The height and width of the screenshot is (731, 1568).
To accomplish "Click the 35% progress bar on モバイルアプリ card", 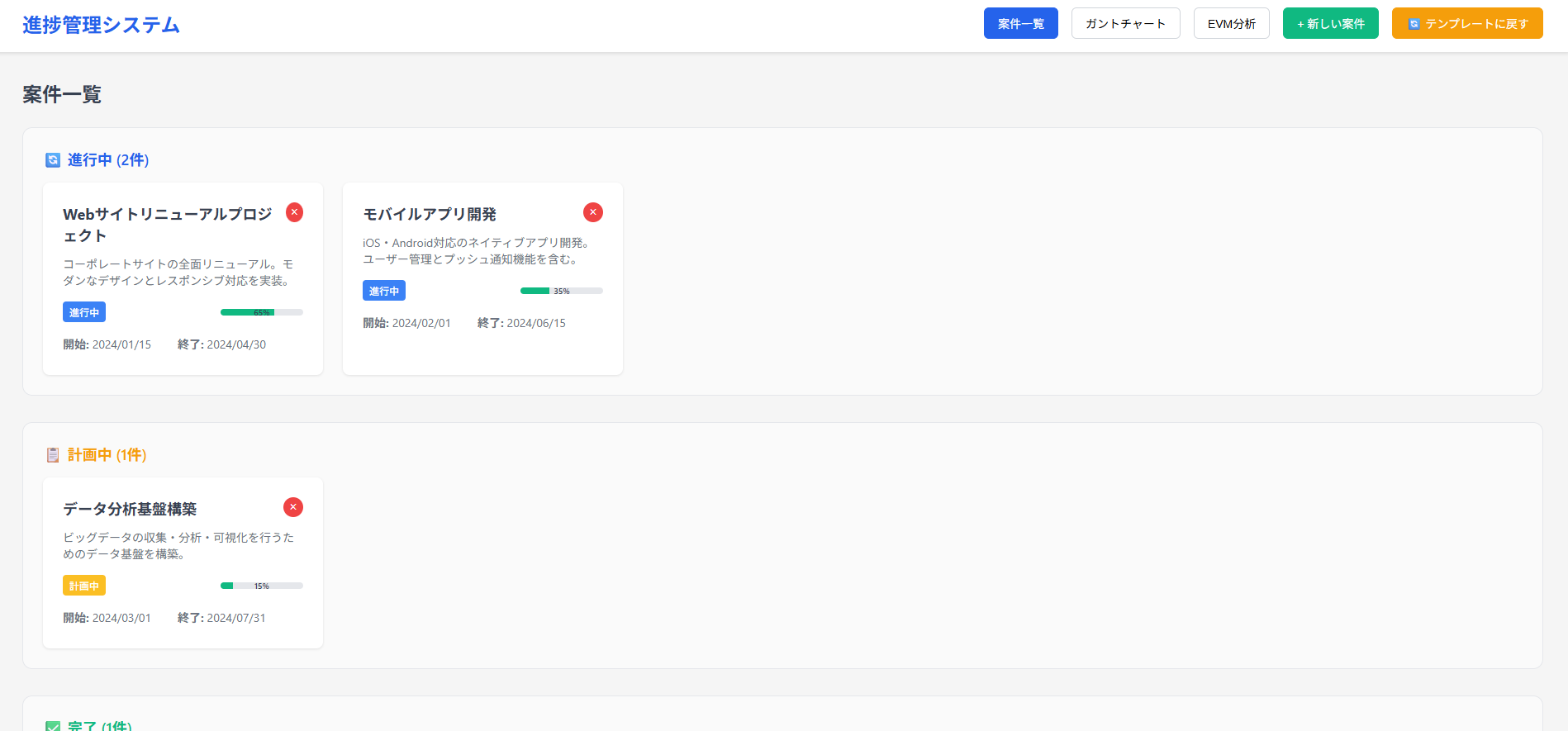I will [x=561, y=291].
